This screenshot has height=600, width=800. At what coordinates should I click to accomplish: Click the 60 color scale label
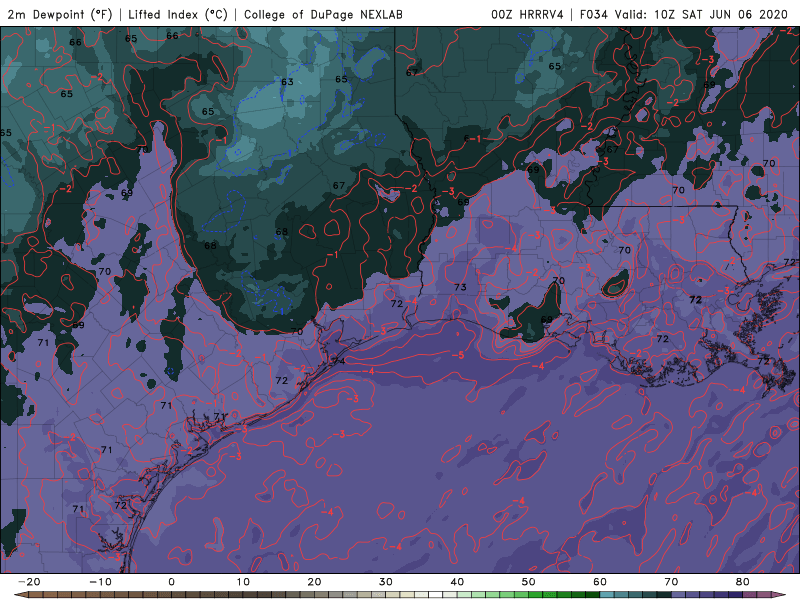coord(600,582)
